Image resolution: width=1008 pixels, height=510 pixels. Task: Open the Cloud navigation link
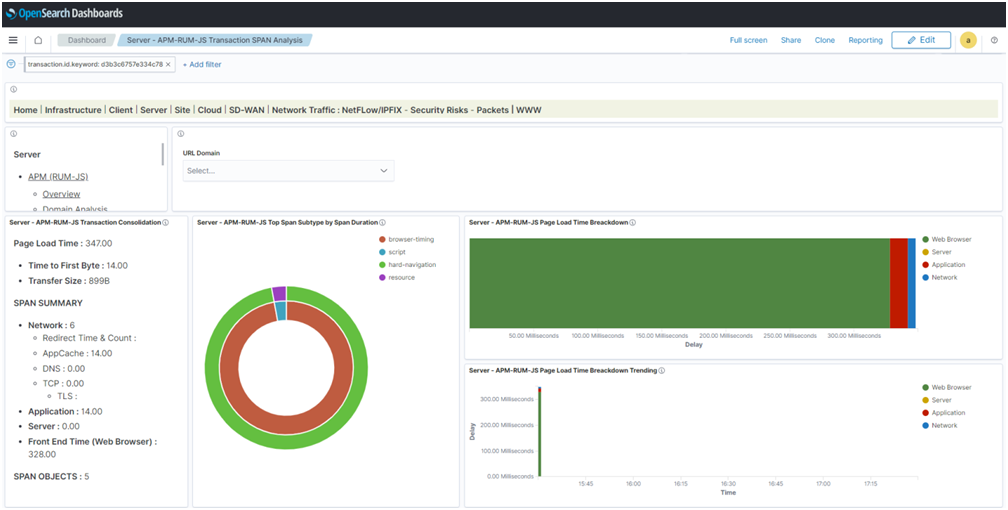coord(210,110)
